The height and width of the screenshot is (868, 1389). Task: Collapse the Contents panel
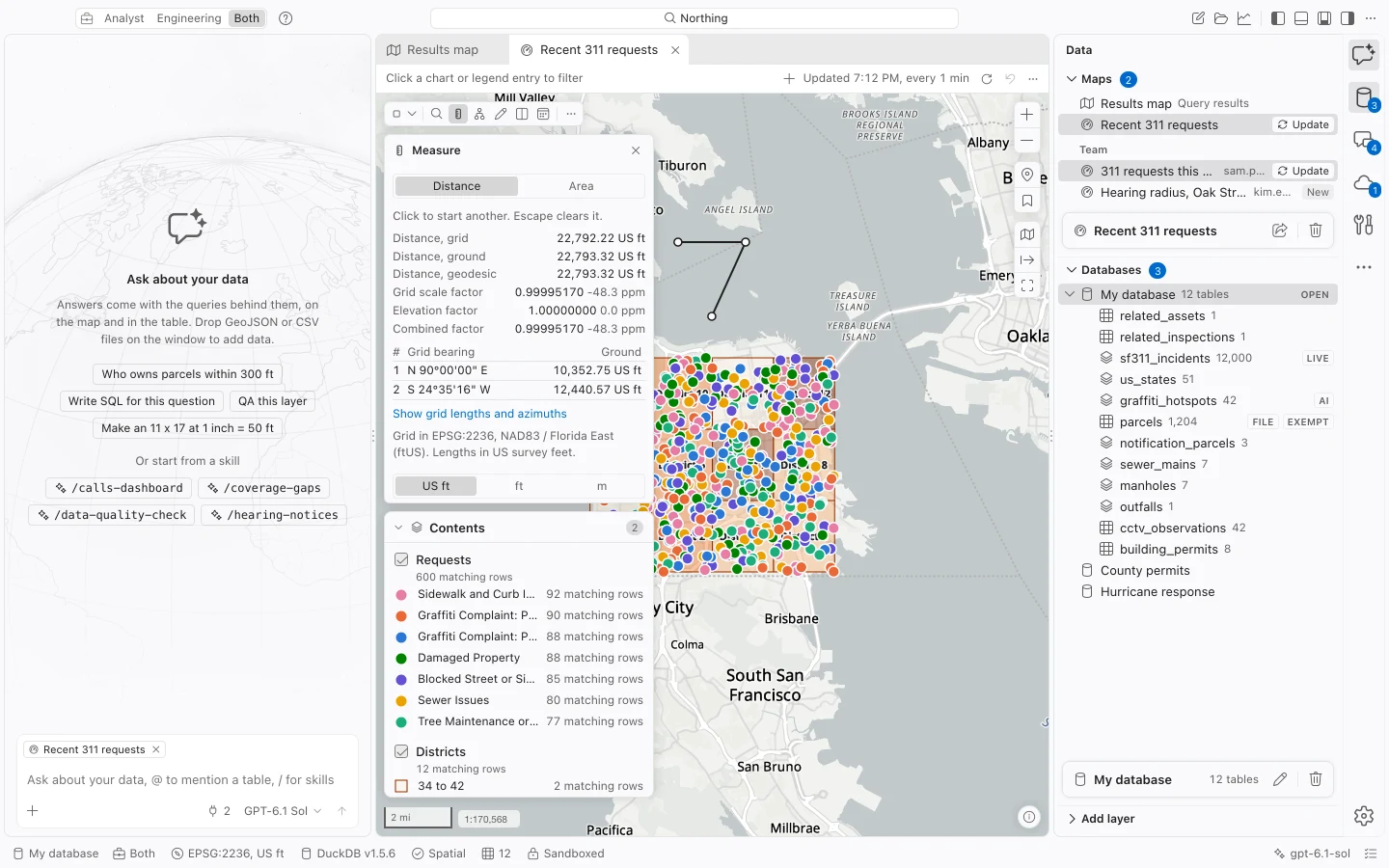tap(398, 528)
